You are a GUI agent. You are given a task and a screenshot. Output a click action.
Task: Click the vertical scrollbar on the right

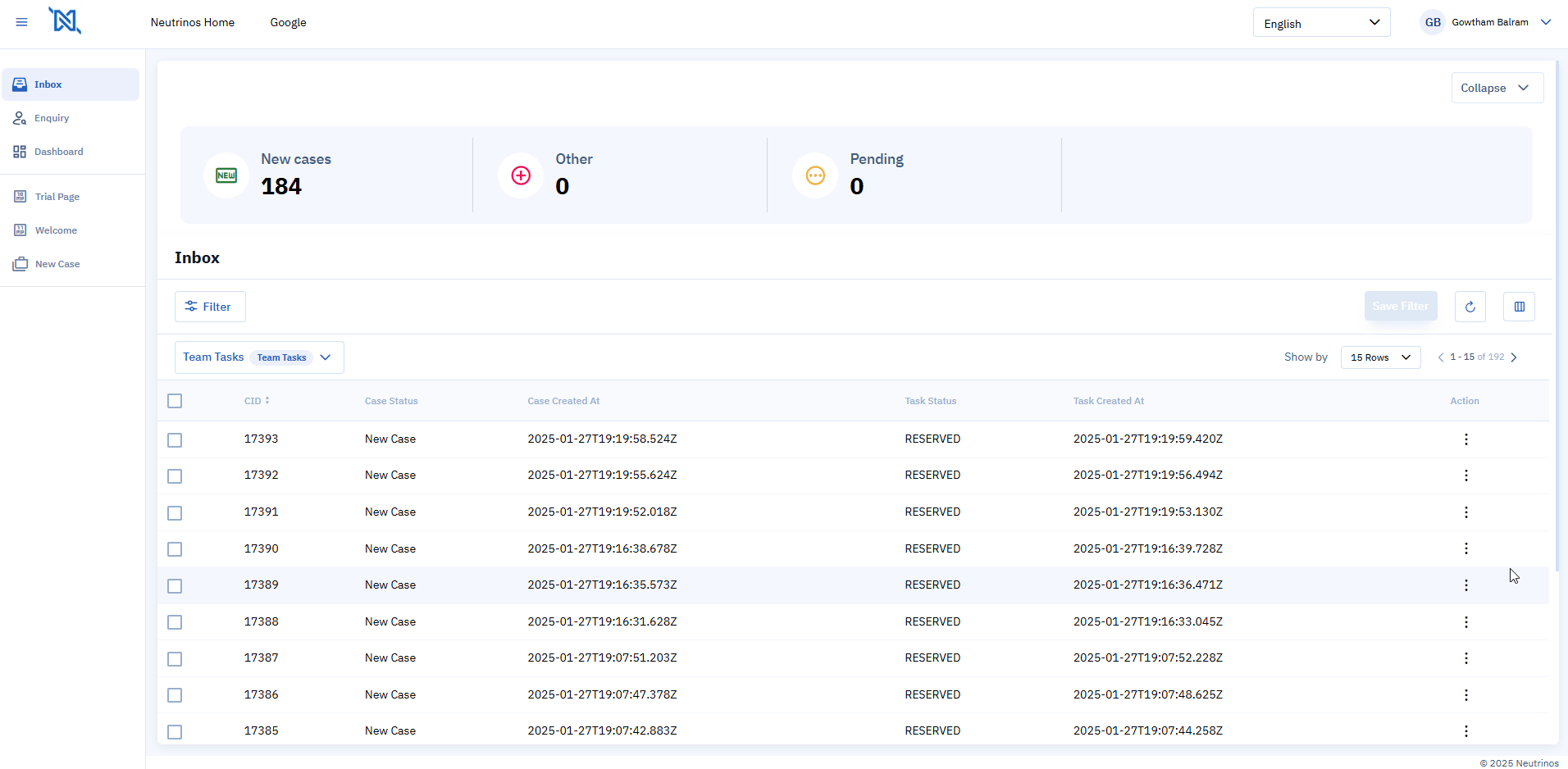[1557, 316]
